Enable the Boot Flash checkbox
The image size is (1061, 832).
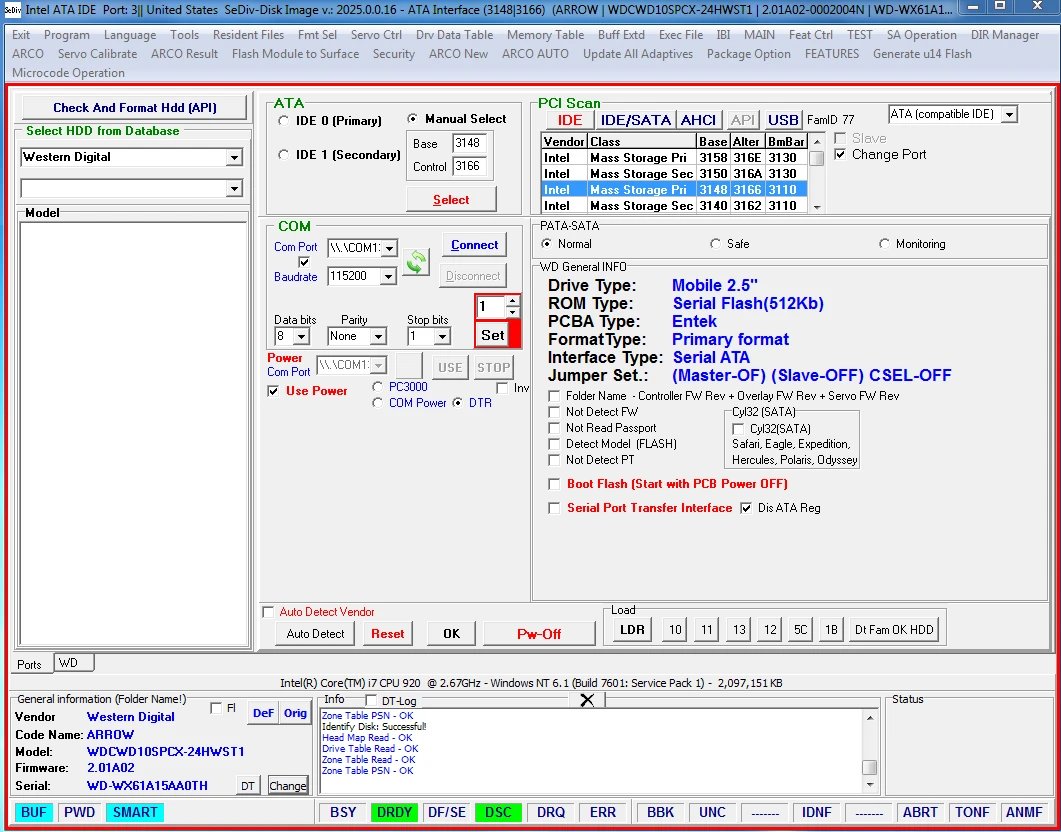[x=554, y=484]
